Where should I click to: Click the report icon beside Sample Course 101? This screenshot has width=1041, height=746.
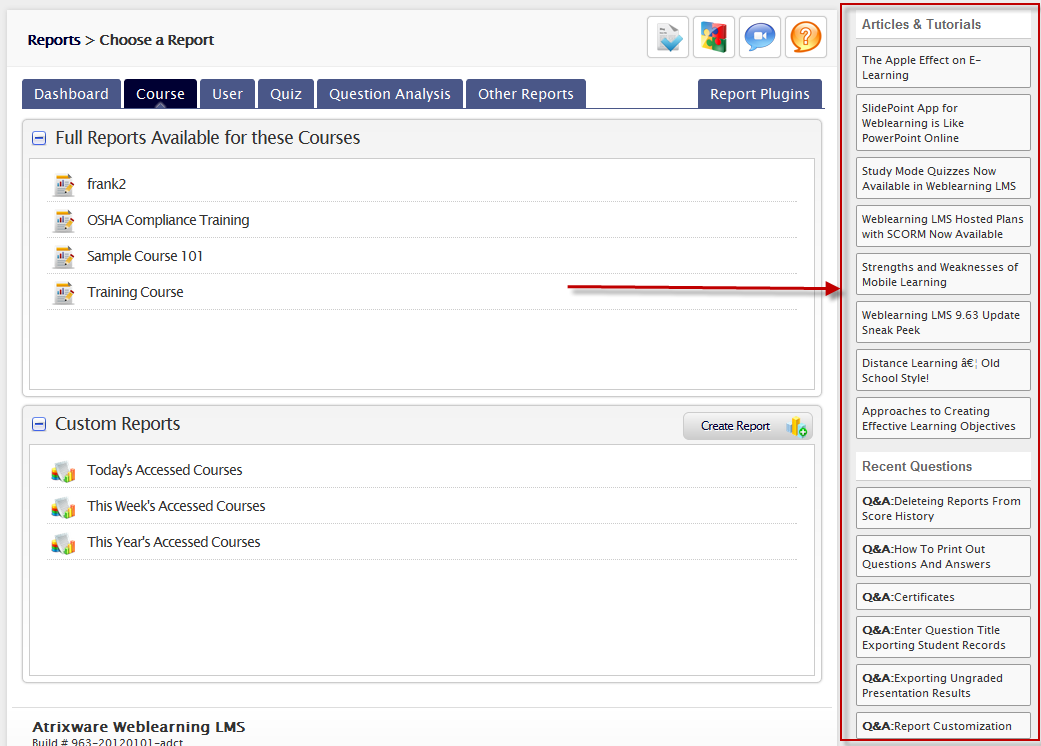click(x=64, y=256)
